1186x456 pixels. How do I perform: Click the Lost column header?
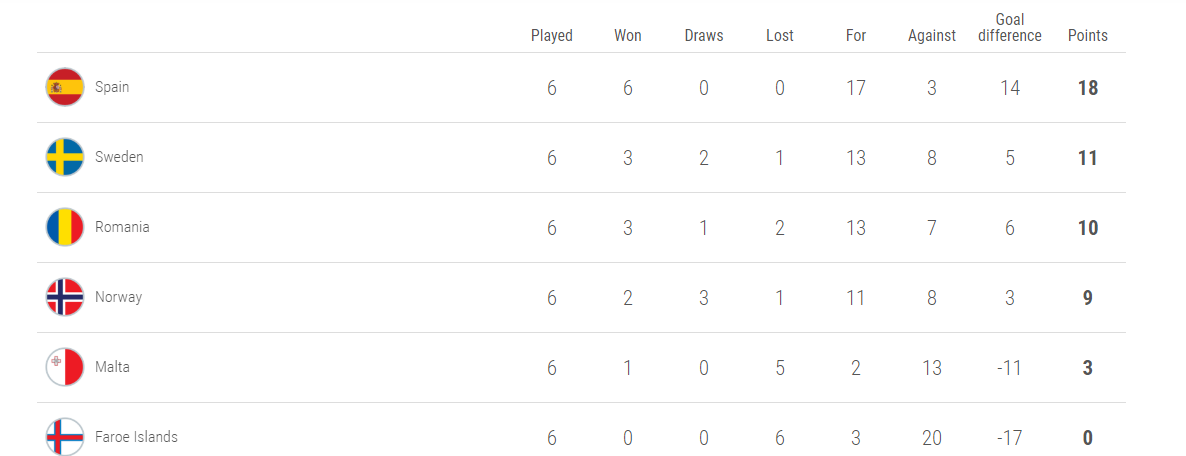(x=780, y=36)
